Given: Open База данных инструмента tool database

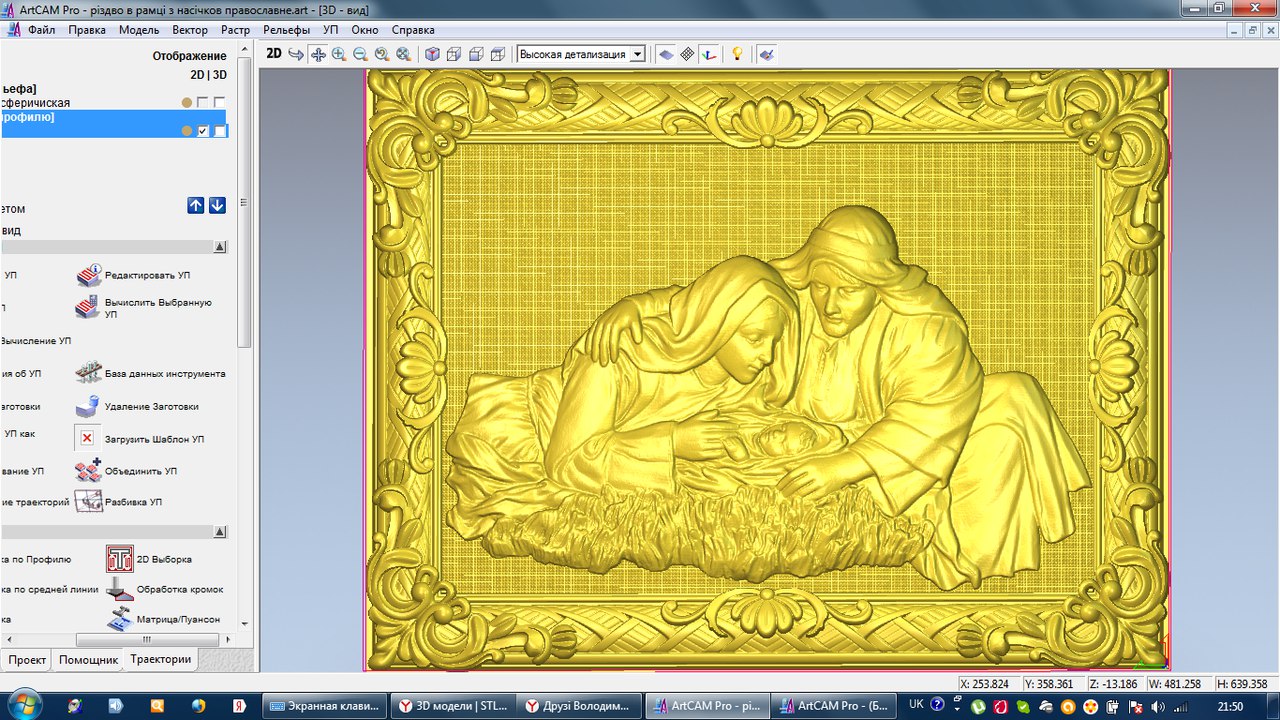Looking at the screenshot, I should click(x=89, y=373).
